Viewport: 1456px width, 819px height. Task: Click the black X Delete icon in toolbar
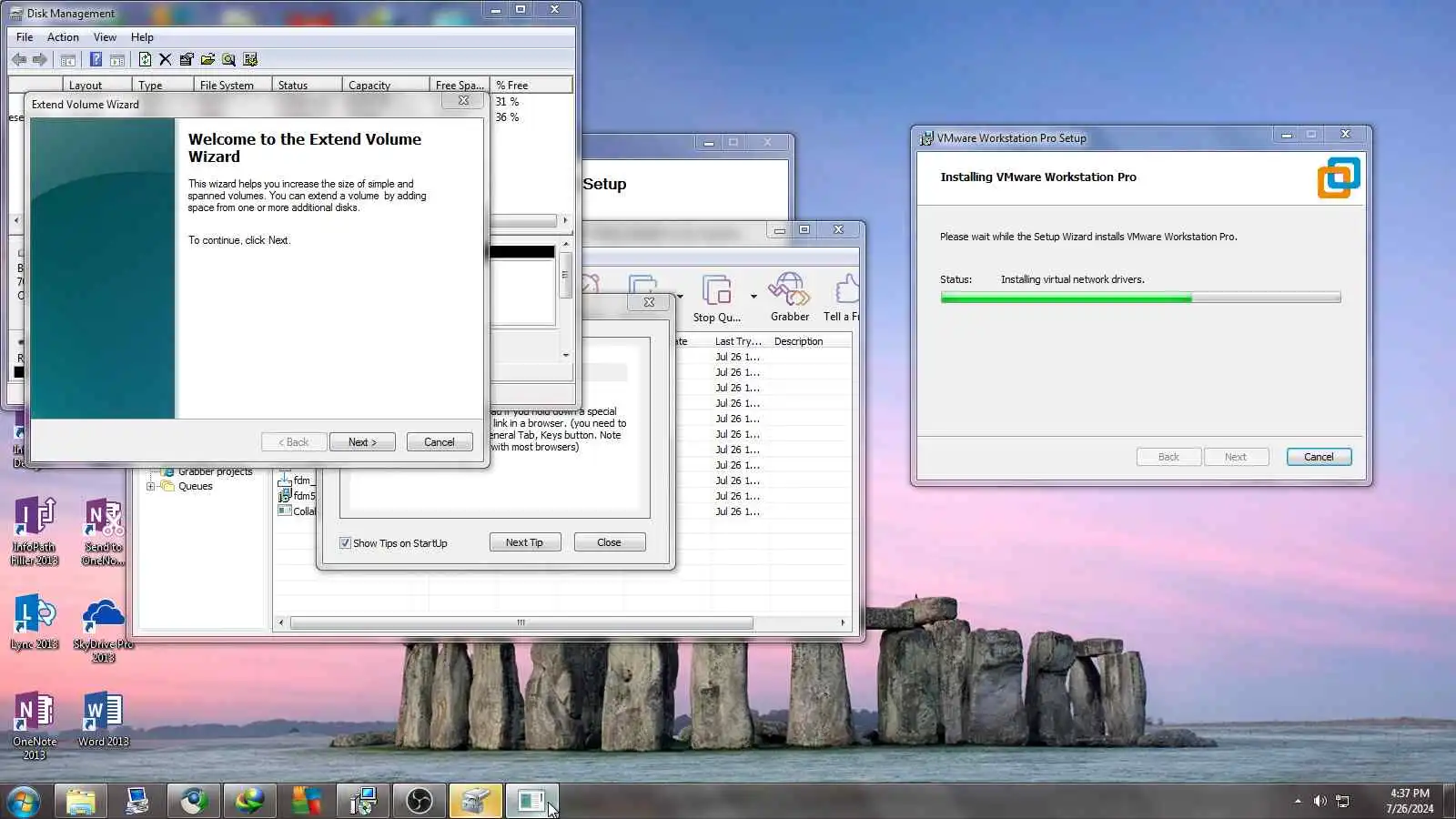[x=165, y=60]
